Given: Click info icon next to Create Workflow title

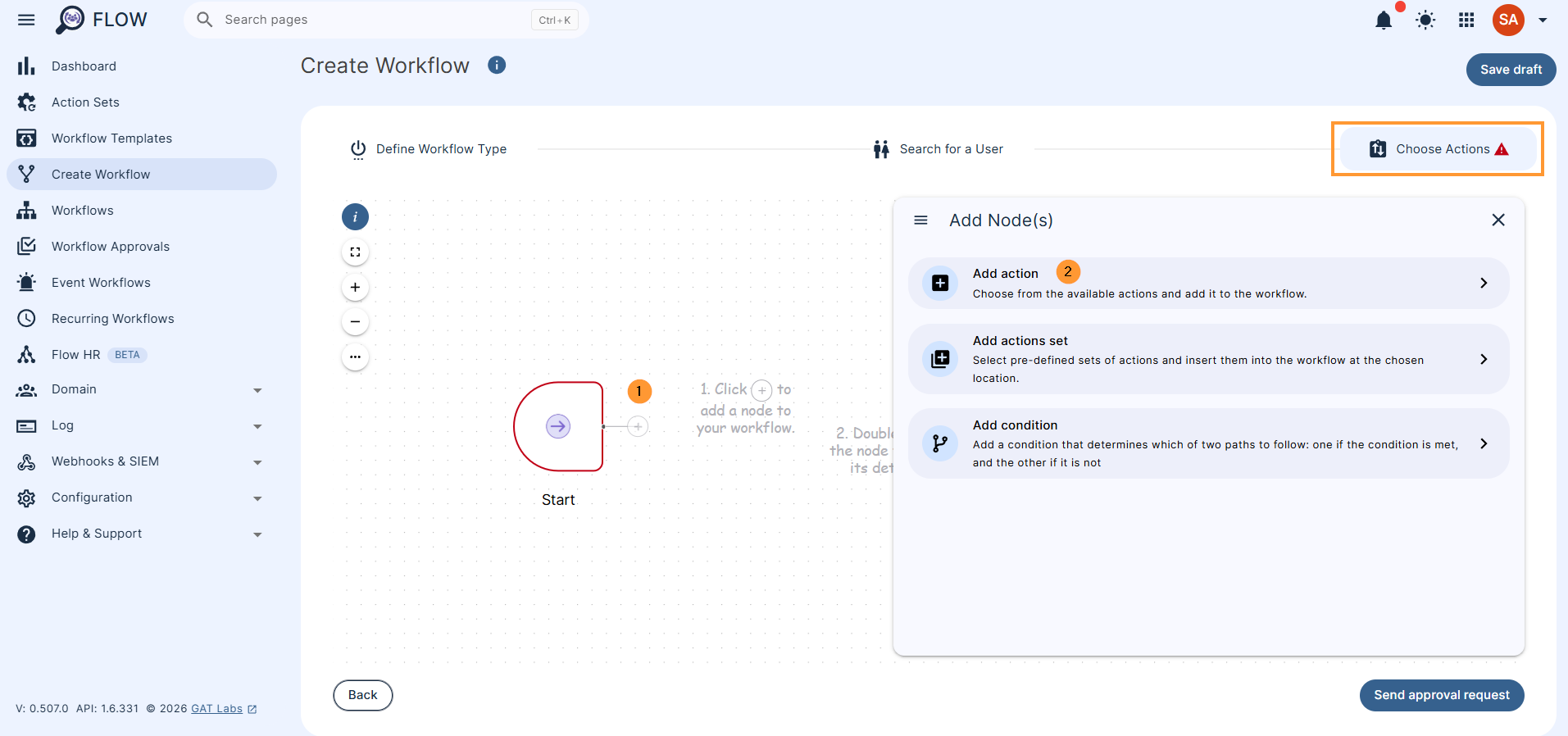Looking at the screenshot, I should coord(497,65).
